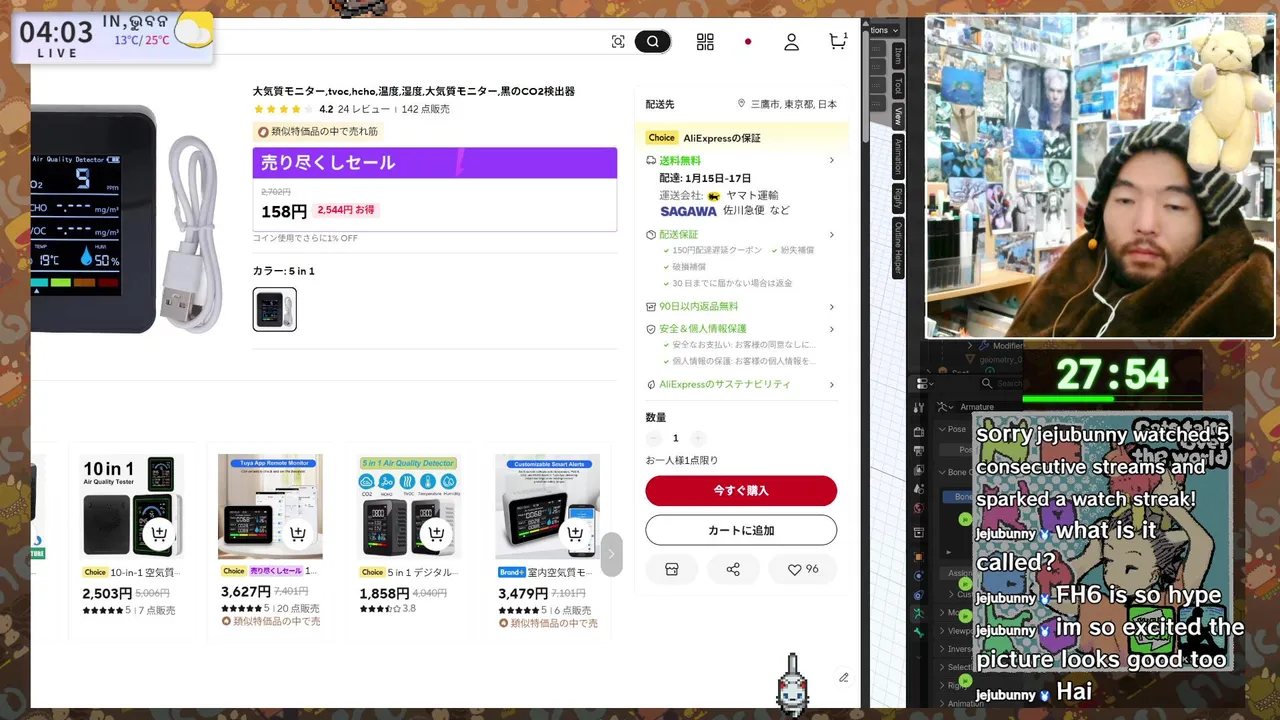The image size is (1280, 720).
Task: Click the carousel next arrow
Action: coord(611,554)
